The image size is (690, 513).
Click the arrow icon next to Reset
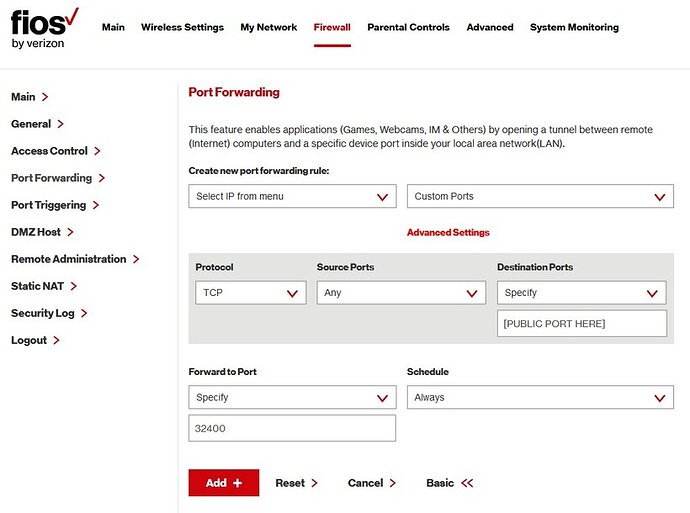[x=314, y=483]
